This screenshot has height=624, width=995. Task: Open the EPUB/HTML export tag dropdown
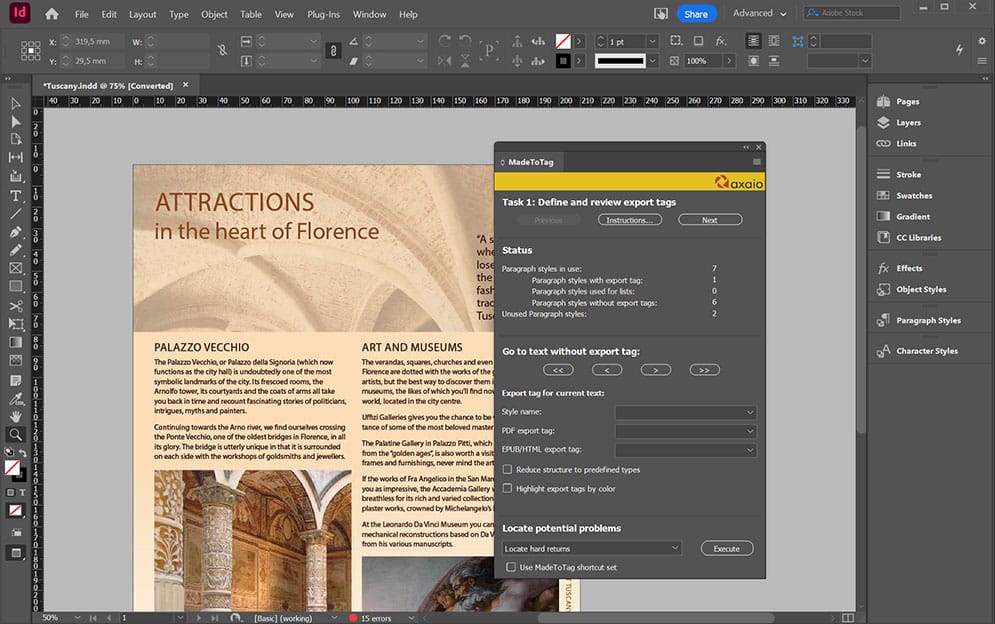685,450
